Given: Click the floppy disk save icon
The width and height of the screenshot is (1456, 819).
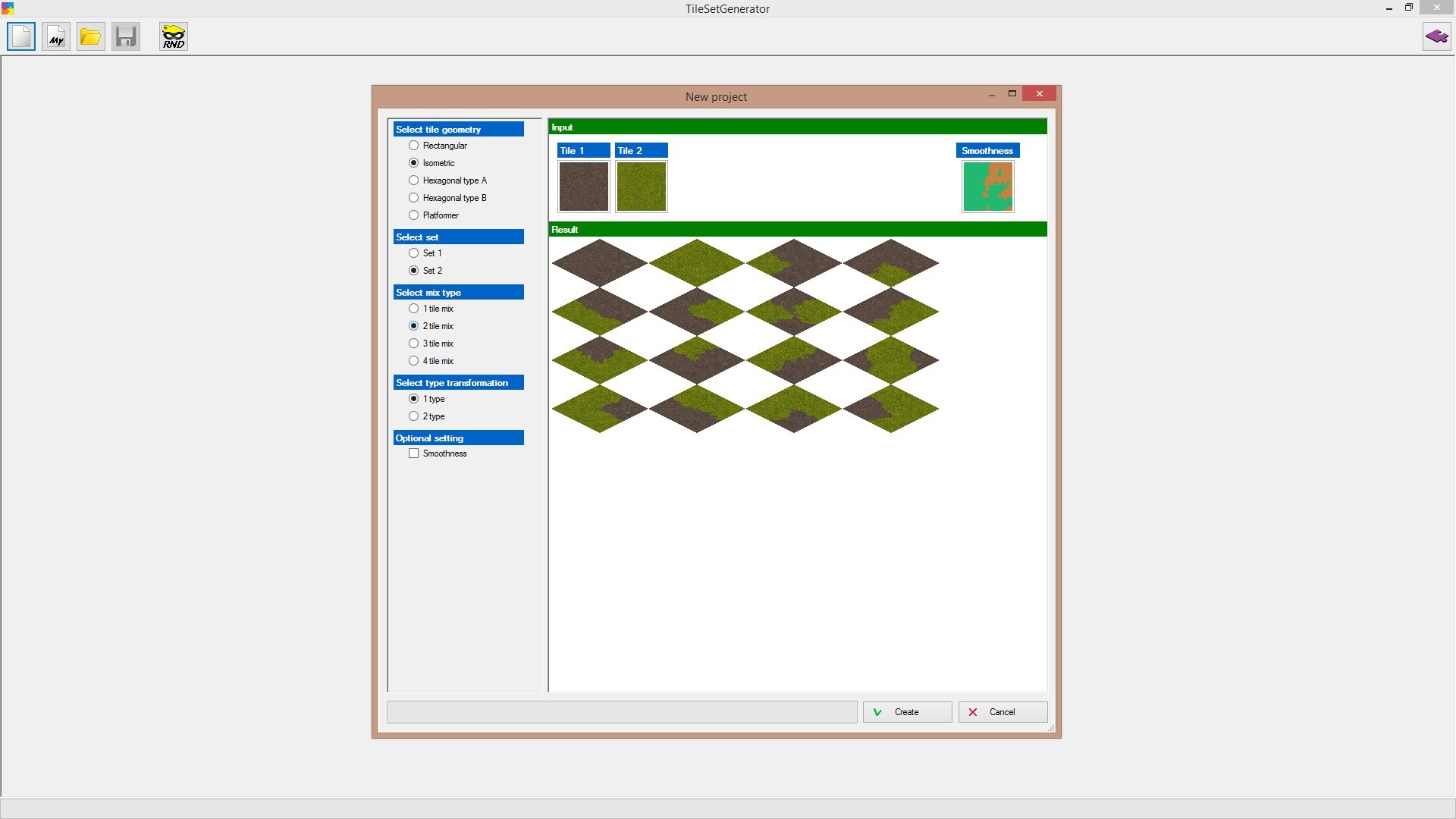Looking at the screenshot, I should point(126,36).
